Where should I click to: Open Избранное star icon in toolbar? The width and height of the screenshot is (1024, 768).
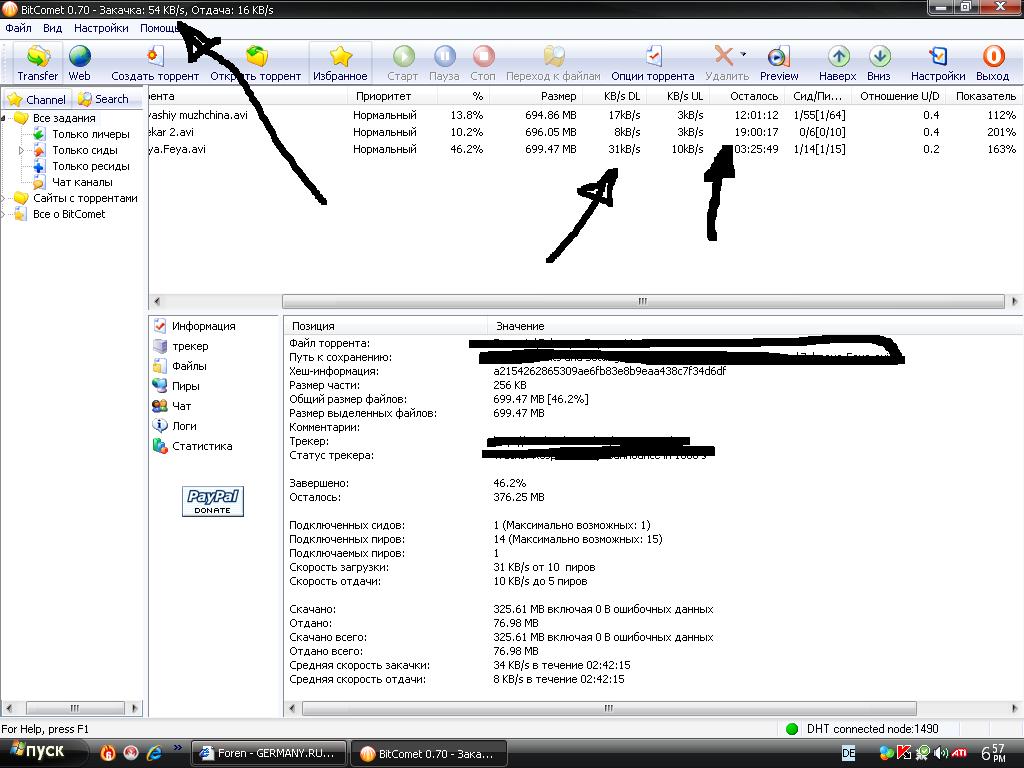(340, 57)
